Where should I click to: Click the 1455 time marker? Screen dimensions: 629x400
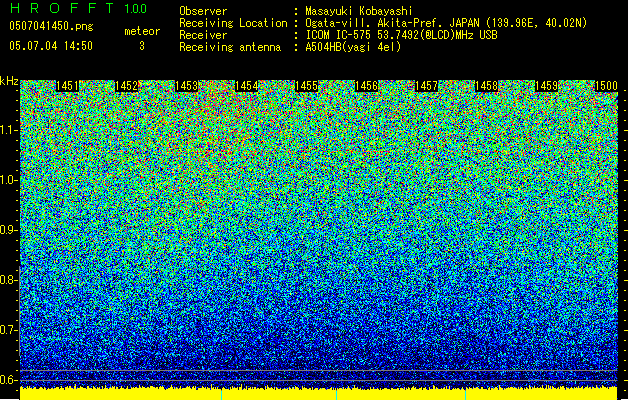click(x=306, y=86)
